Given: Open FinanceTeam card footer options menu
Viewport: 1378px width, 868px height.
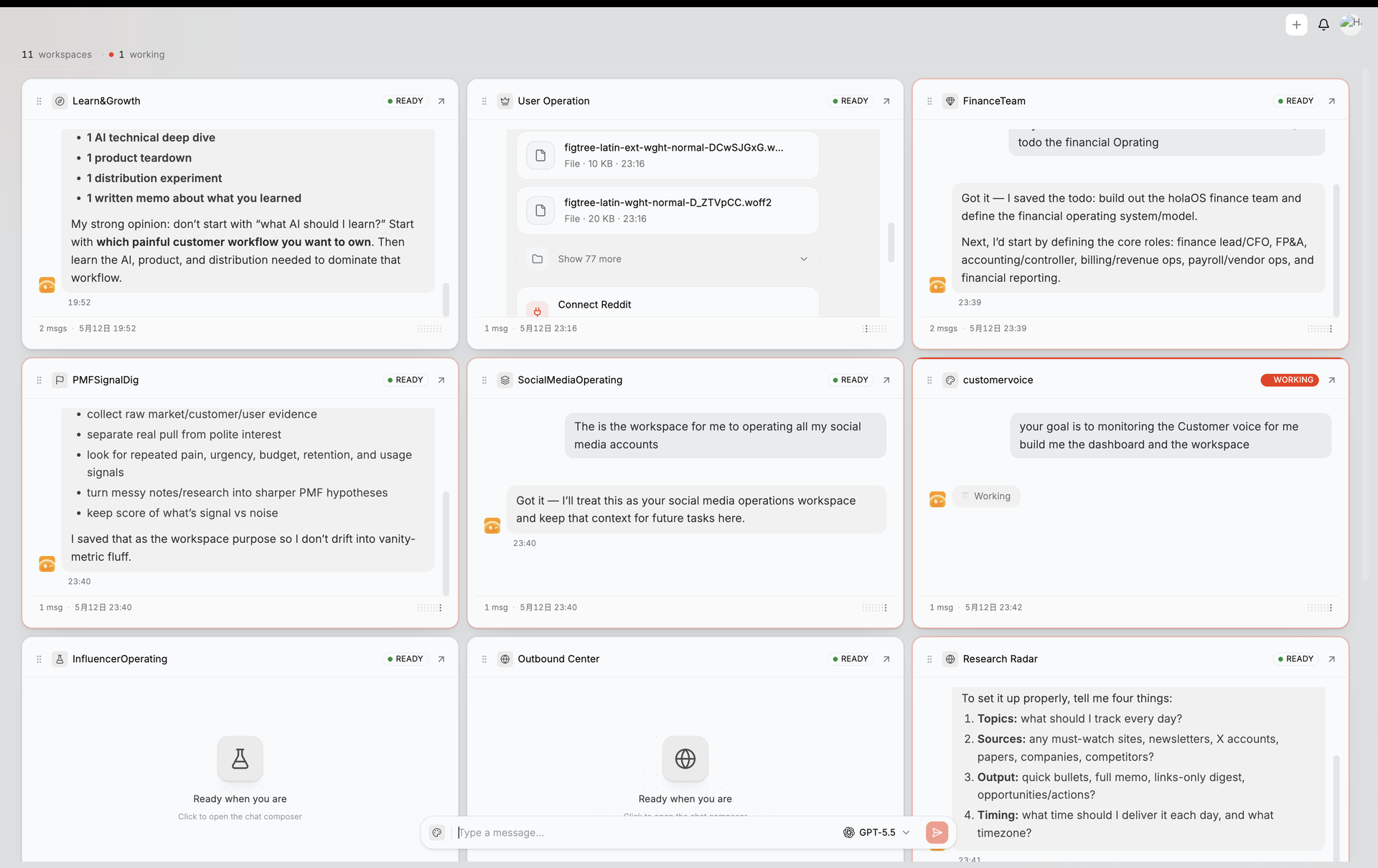Looking at the screenshot, I should [x=1331, y=329].
